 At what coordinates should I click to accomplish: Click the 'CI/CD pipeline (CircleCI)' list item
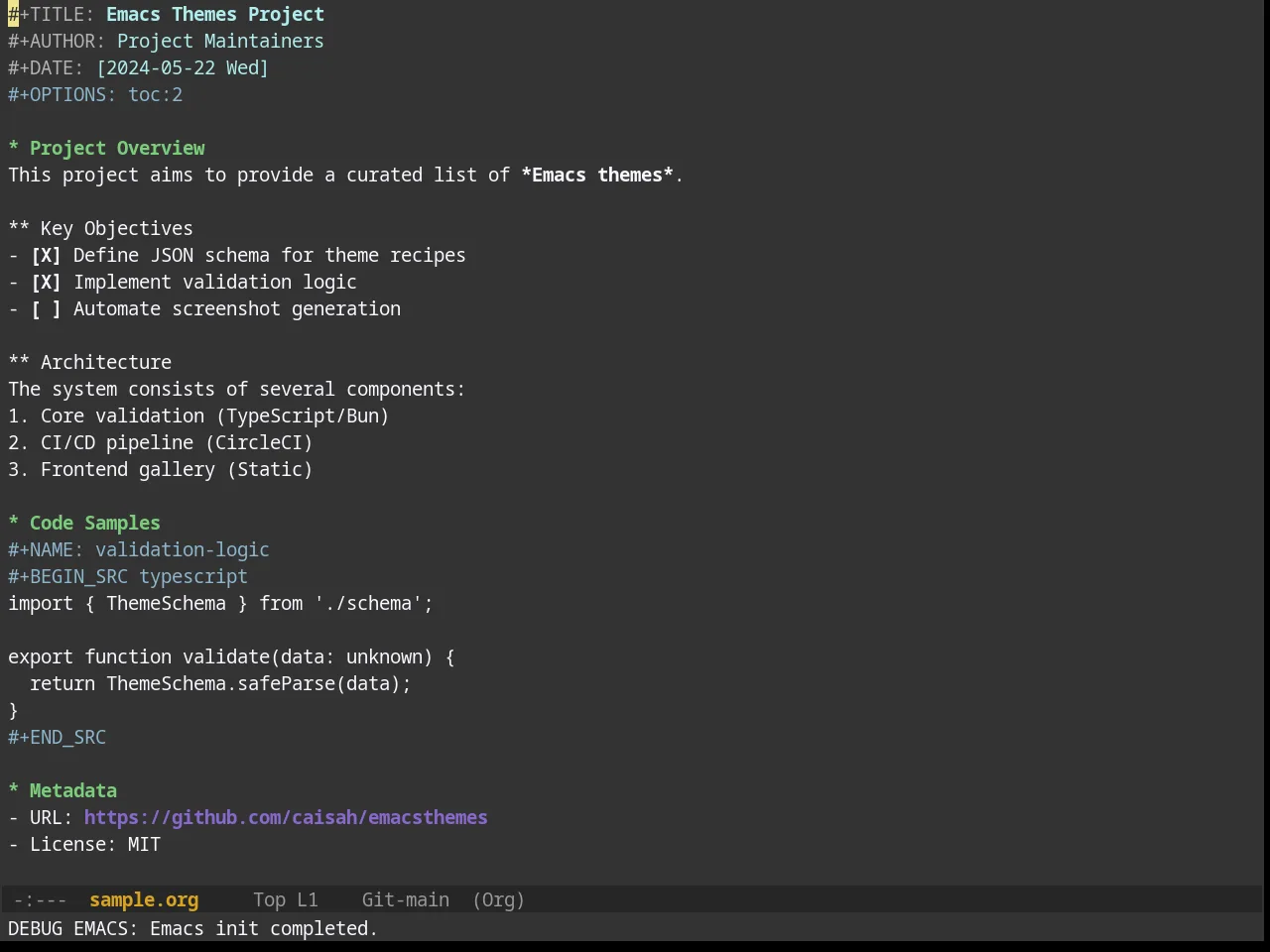point(161,442)
